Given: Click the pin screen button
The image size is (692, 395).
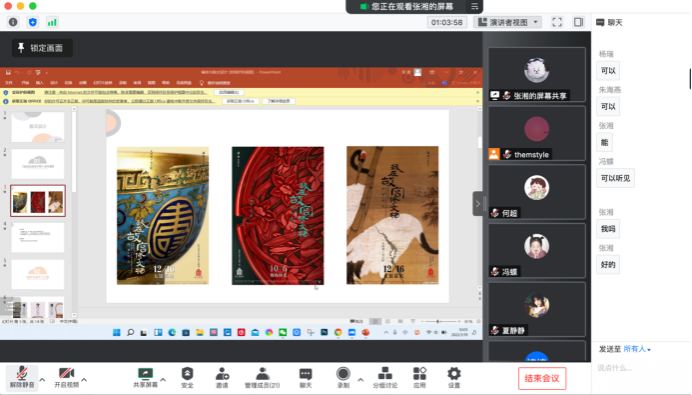Looking at the screenshot, I should 42,48.
